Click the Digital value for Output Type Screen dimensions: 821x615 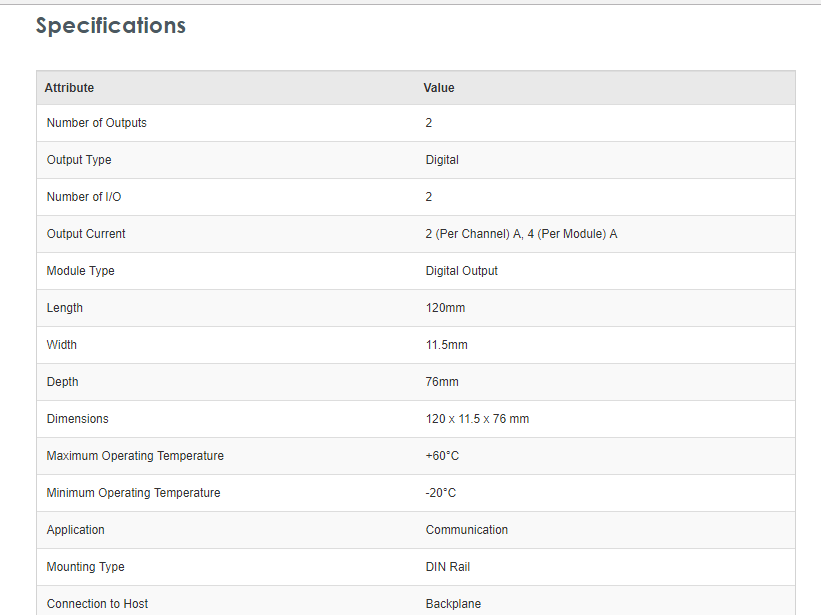[442, 160]
